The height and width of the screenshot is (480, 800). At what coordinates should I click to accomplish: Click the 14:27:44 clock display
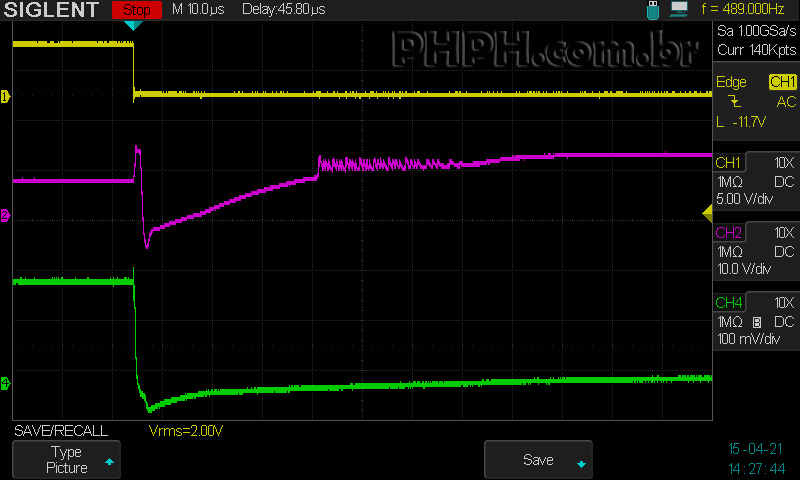click(756, 468)
